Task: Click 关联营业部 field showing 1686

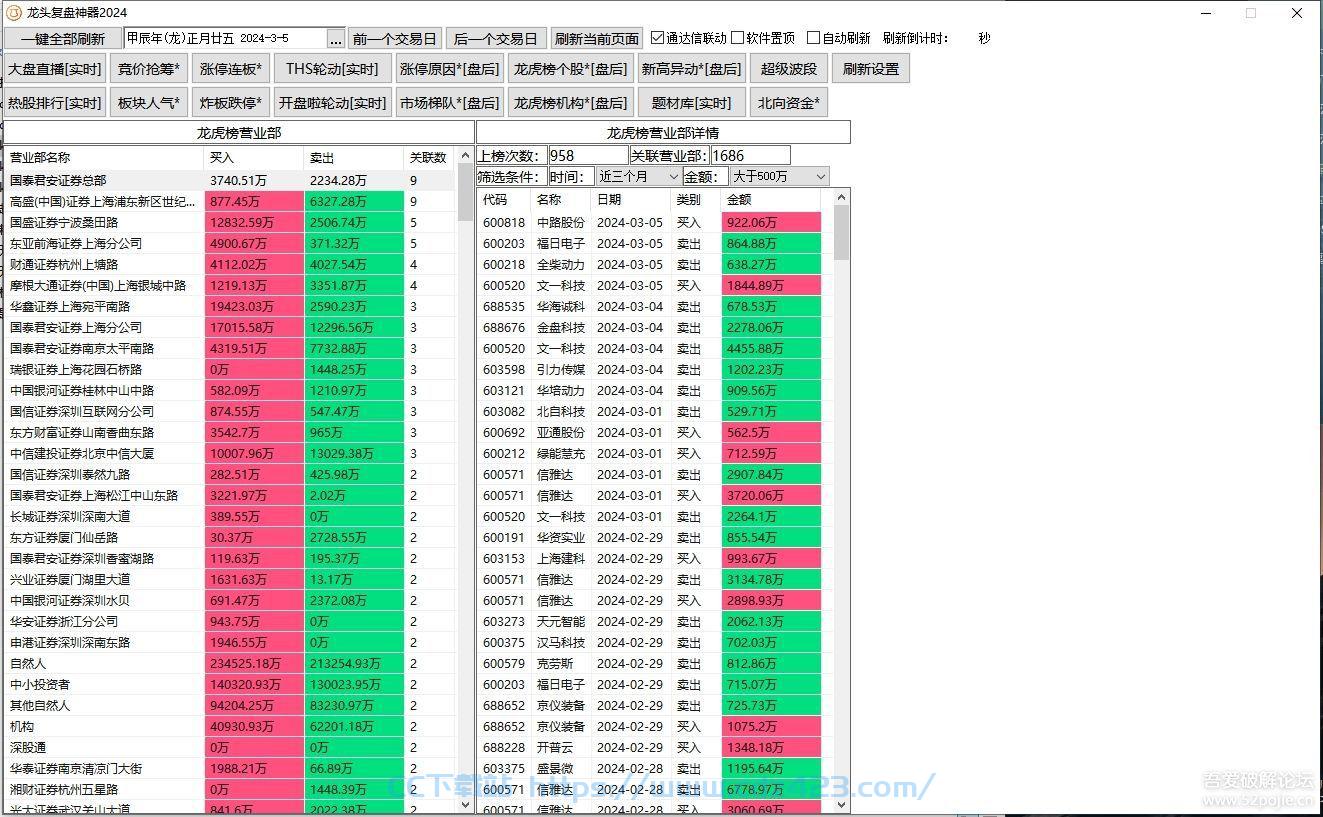Action: click(750, 156)
